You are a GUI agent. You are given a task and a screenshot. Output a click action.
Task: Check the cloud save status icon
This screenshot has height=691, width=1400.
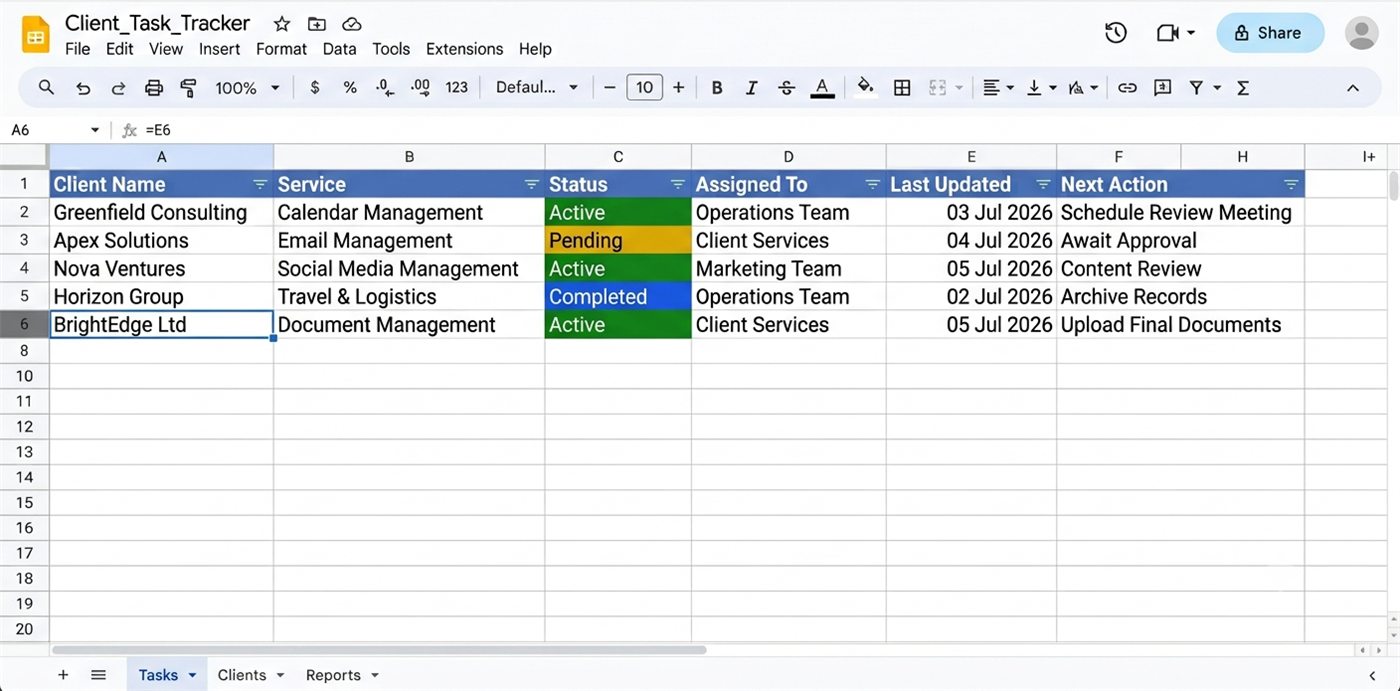pos(351,24)
